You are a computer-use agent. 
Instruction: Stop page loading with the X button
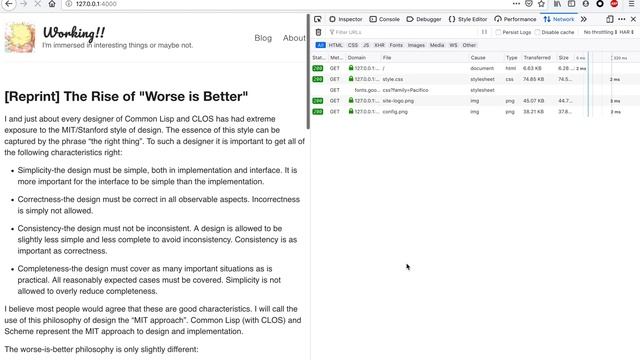[38, 4]
